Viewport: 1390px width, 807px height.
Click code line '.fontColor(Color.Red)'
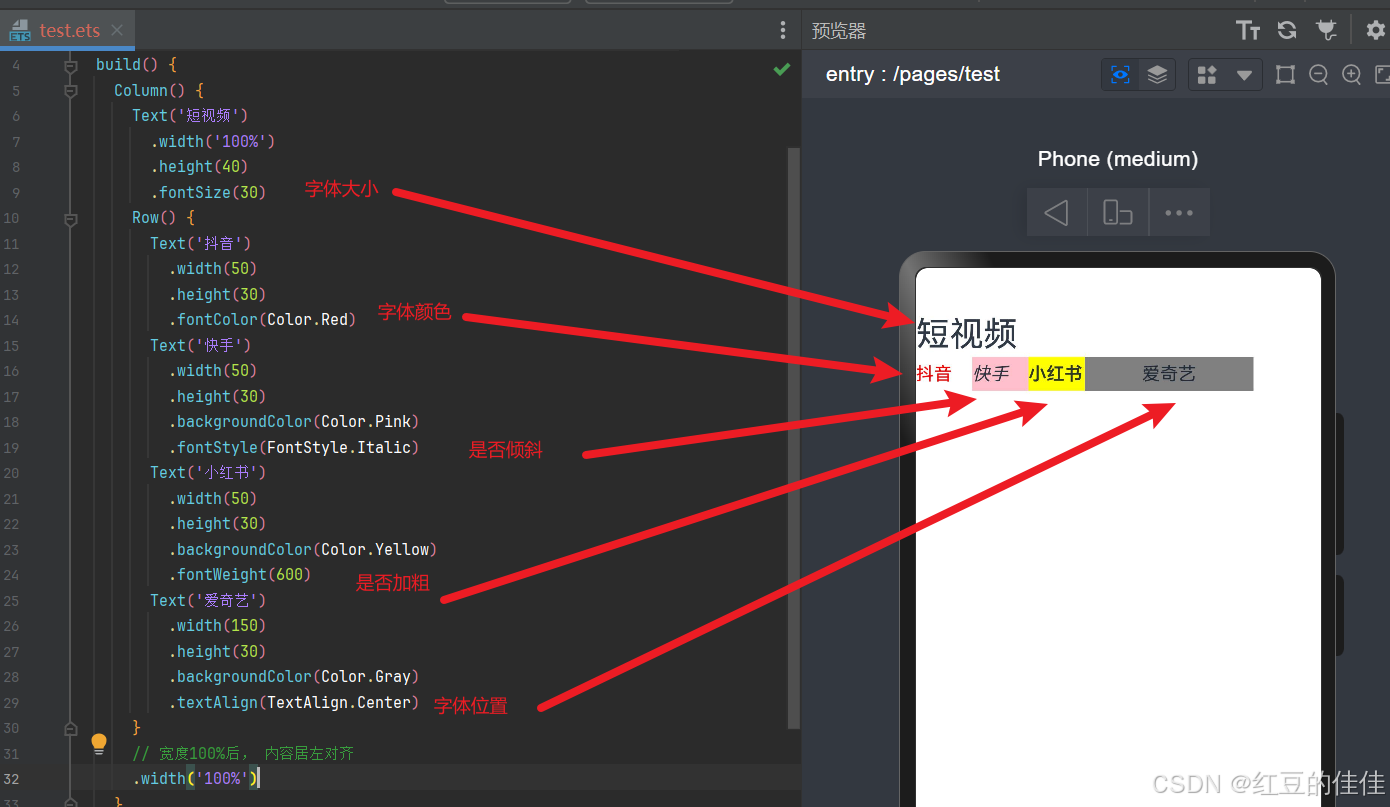pyautogui.click(x=263, y=320)
